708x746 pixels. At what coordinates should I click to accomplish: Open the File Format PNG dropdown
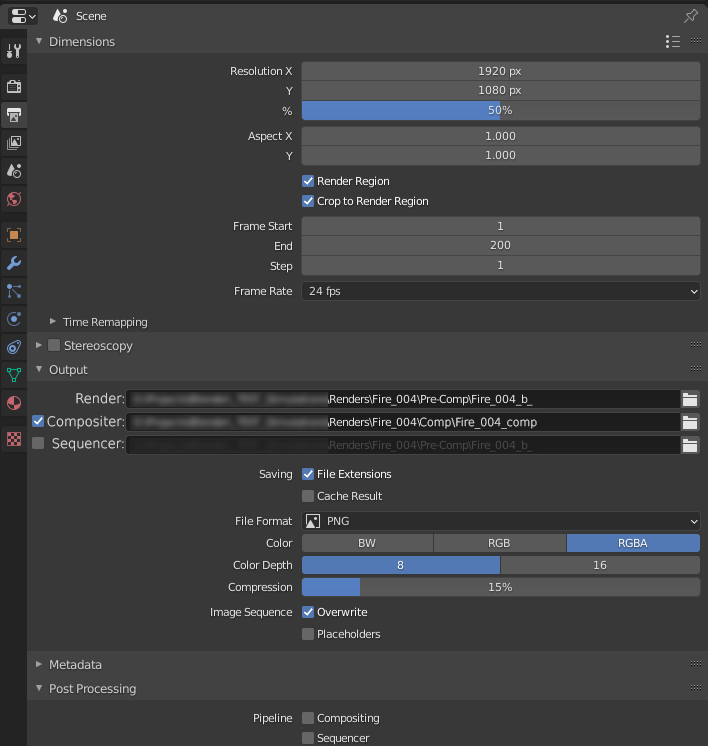pos(501,521)
